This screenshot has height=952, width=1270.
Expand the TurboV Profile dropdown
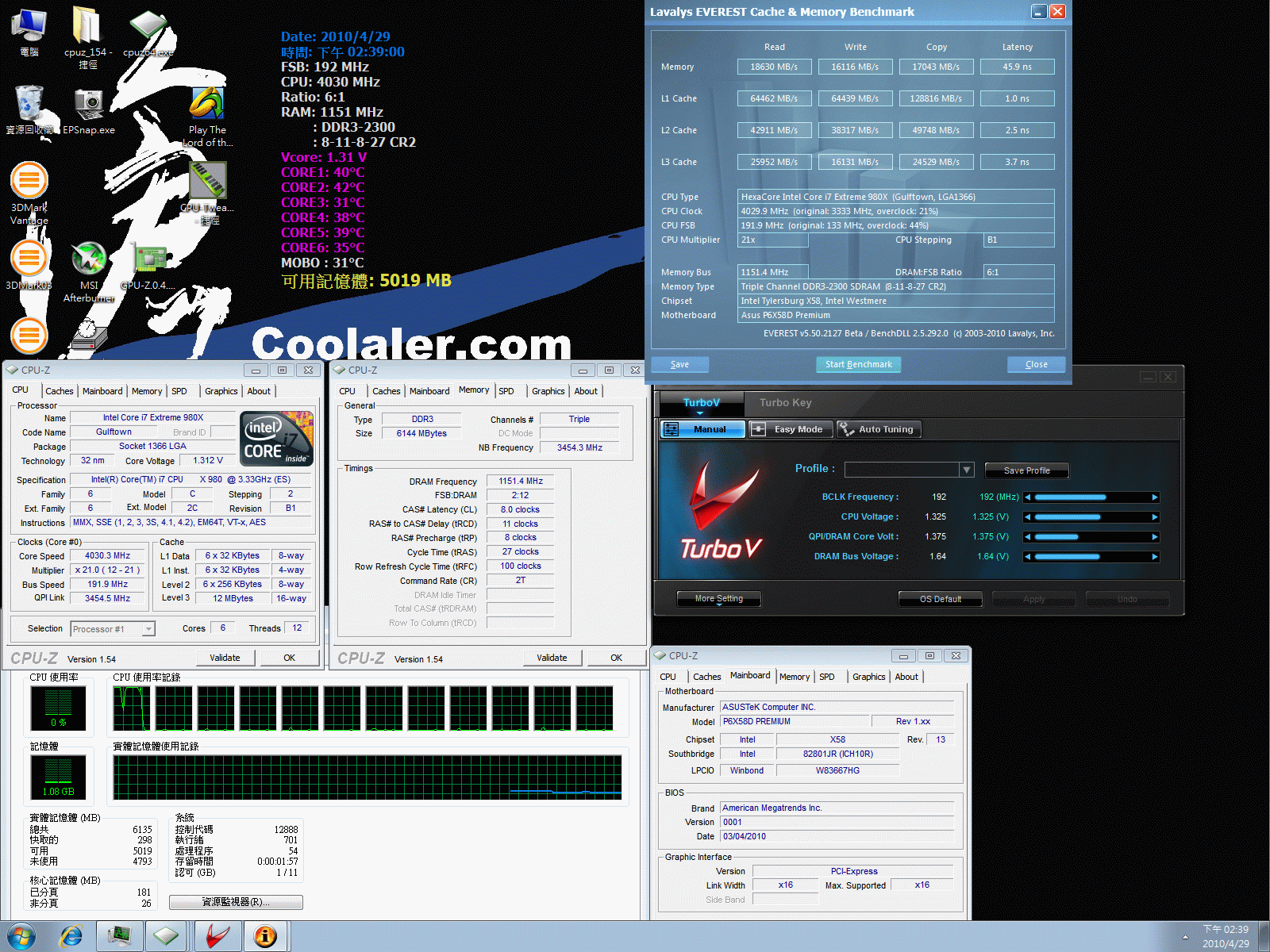point(966,470)
